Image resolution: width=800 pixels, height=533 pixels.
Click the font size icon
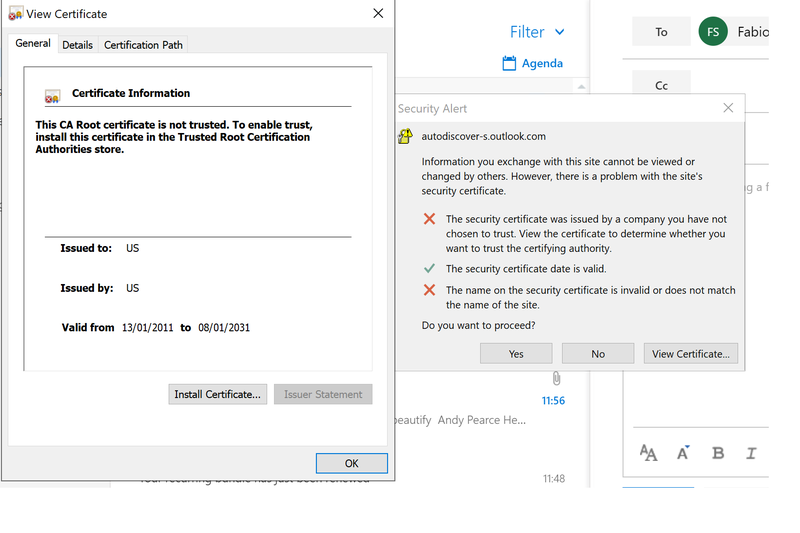(x=648, y=453)
